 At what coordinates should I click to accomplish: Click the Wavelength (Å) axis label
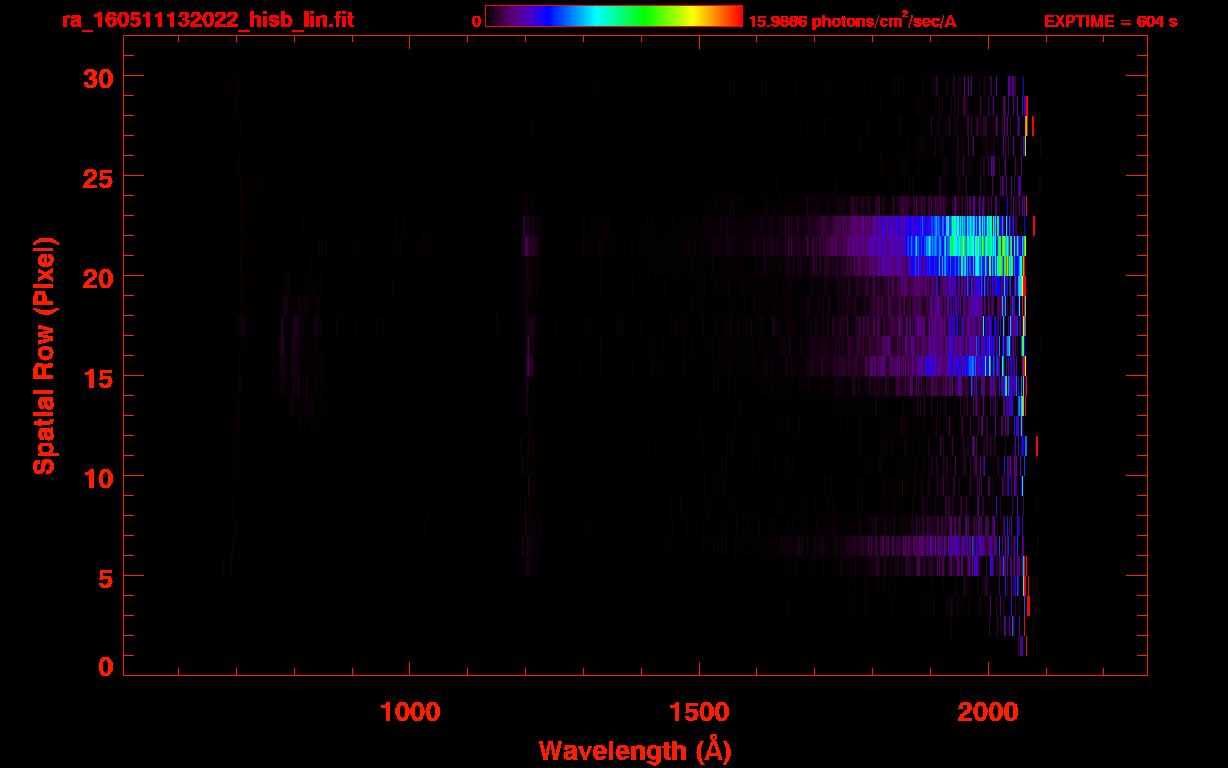coord(635,750)
